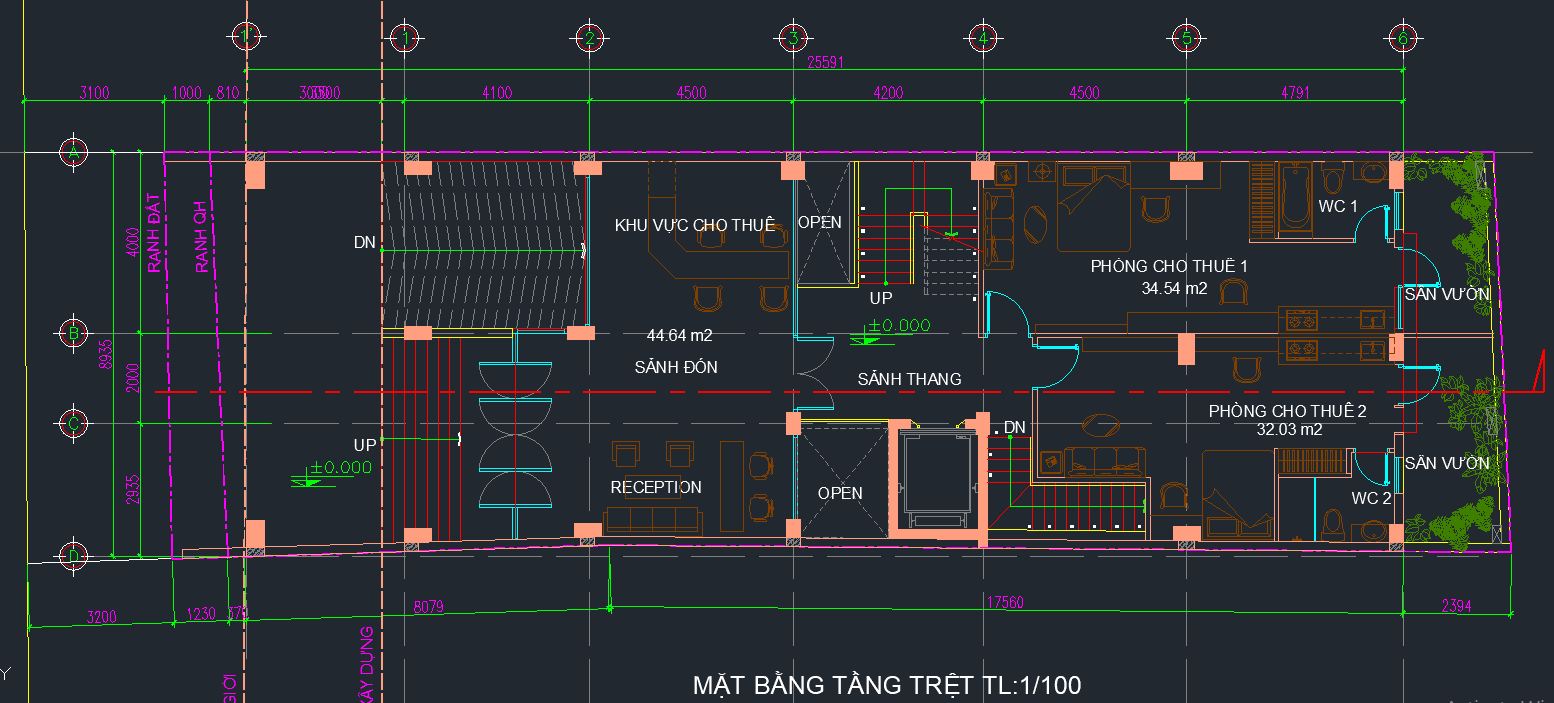The height and width of the screenshot is (703, 1554).
Task: Select the WC 1 label
Action: coord(1338,207)
